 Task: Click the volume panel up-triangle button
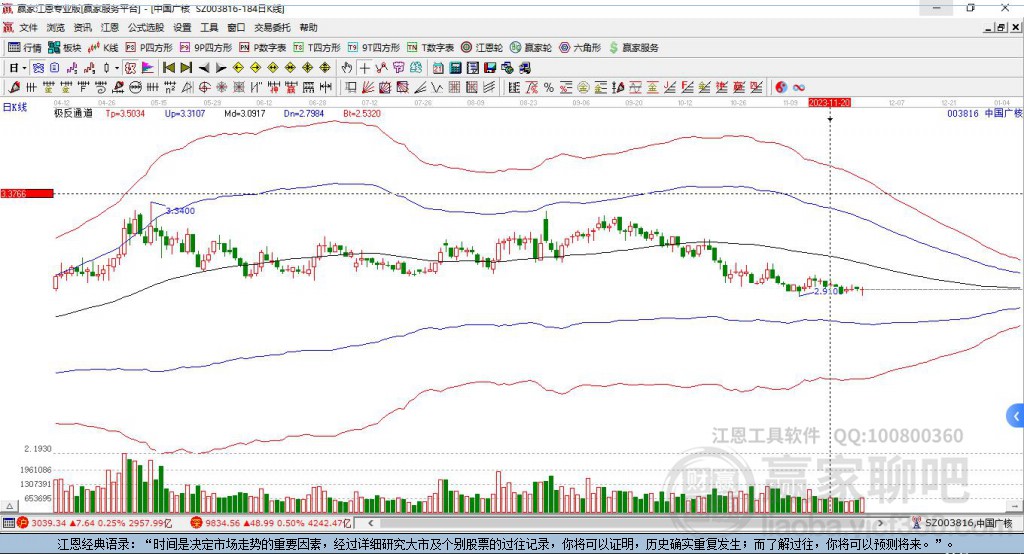tap(10, 506)
